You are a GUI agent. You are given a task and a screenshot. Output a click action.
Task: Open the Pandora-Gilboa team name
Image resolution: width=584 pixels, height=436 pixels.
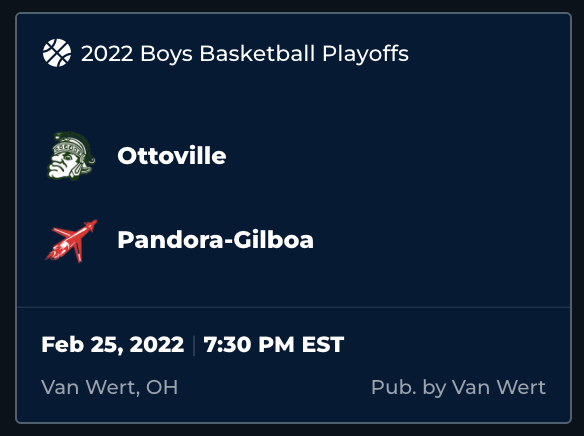[x=215, y=240]
